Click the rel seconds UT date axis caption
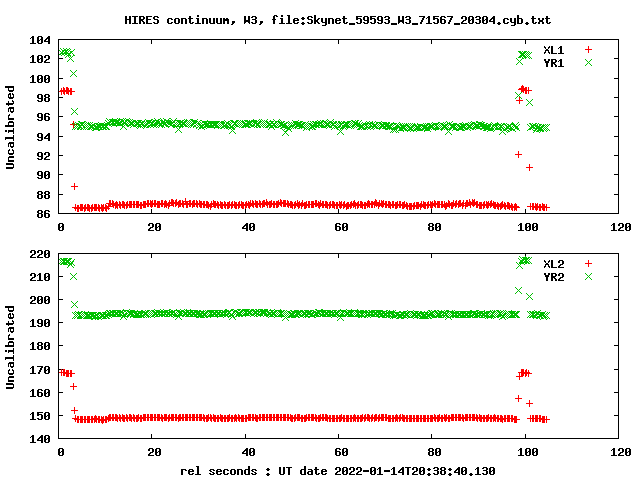This screenshot has height=480, width=640. 338,471
